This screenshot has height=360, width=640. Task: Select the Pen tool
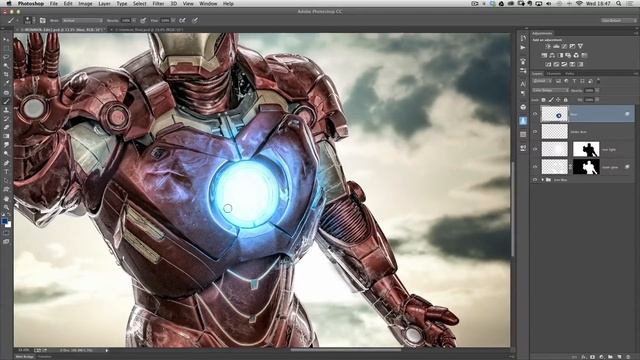6,163
